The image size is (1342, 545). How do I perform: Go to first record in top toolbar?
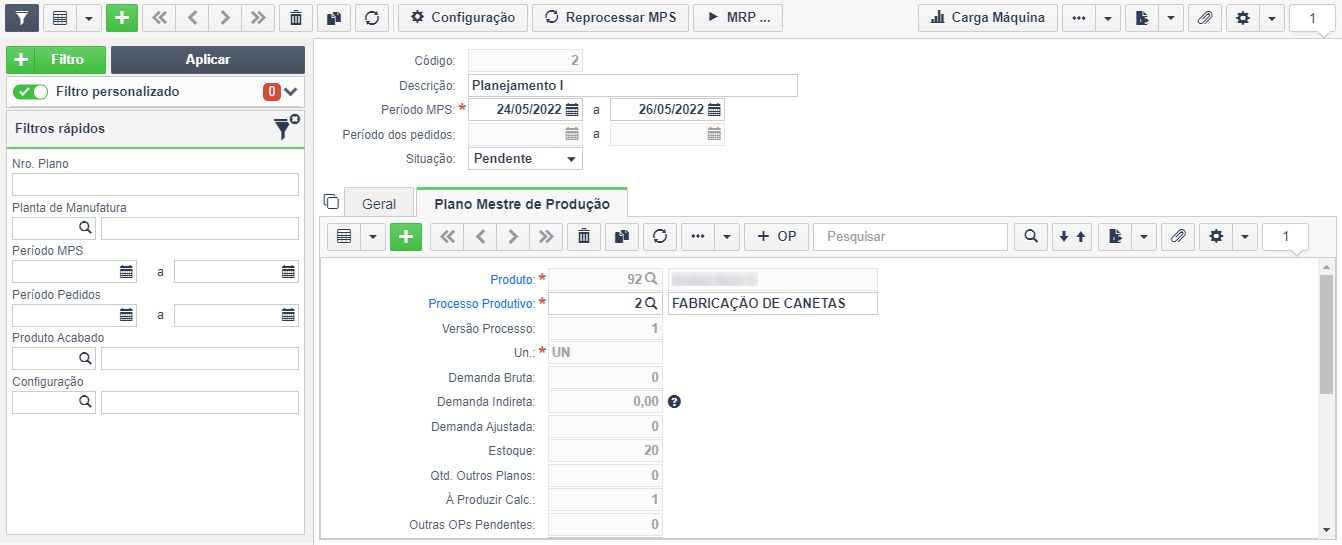pos(158,17)
